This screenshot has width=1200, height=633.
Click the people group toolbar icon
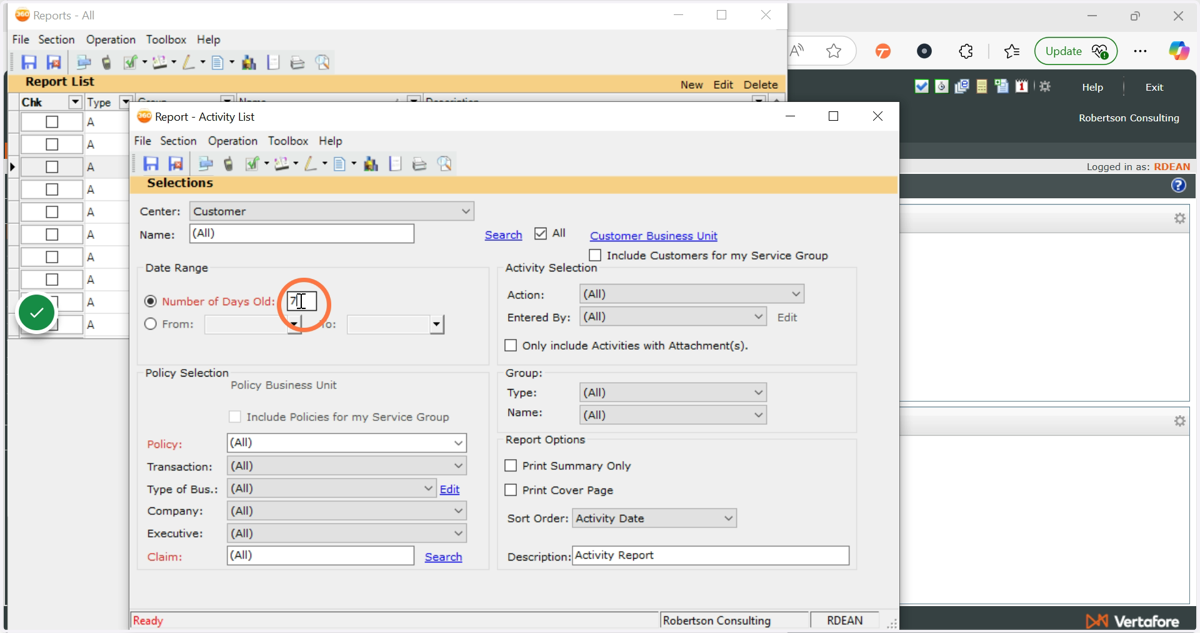point(371,164)
